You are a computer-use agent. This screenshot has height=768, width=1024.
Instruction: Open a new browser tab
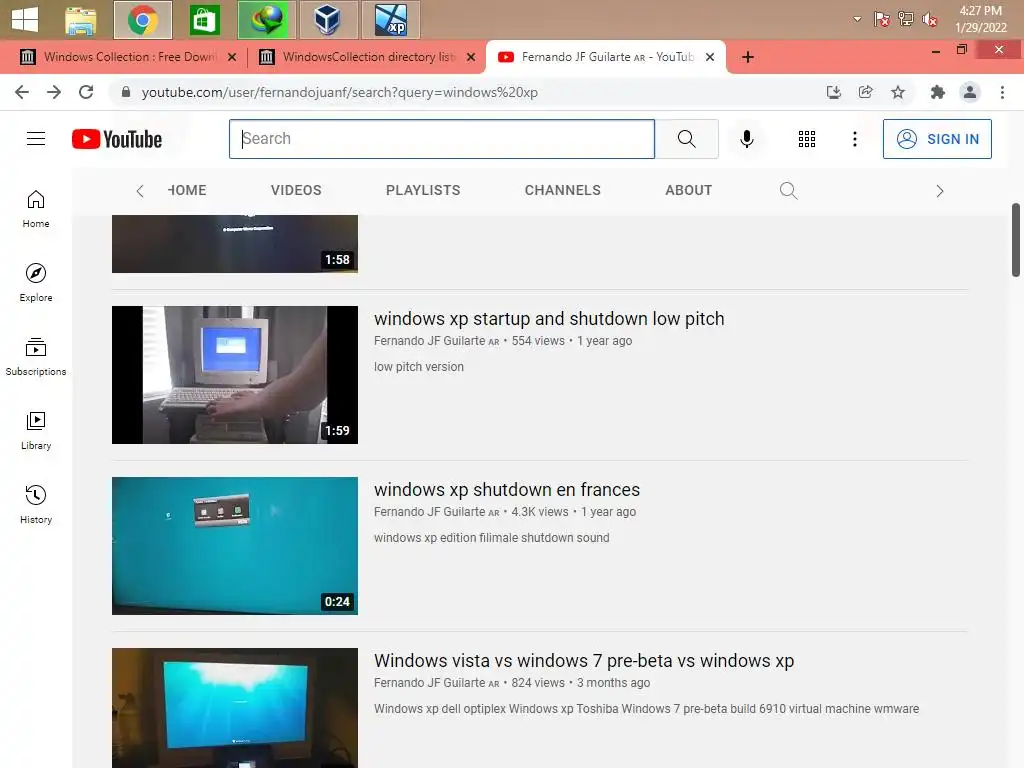click(x=748, y=57)
